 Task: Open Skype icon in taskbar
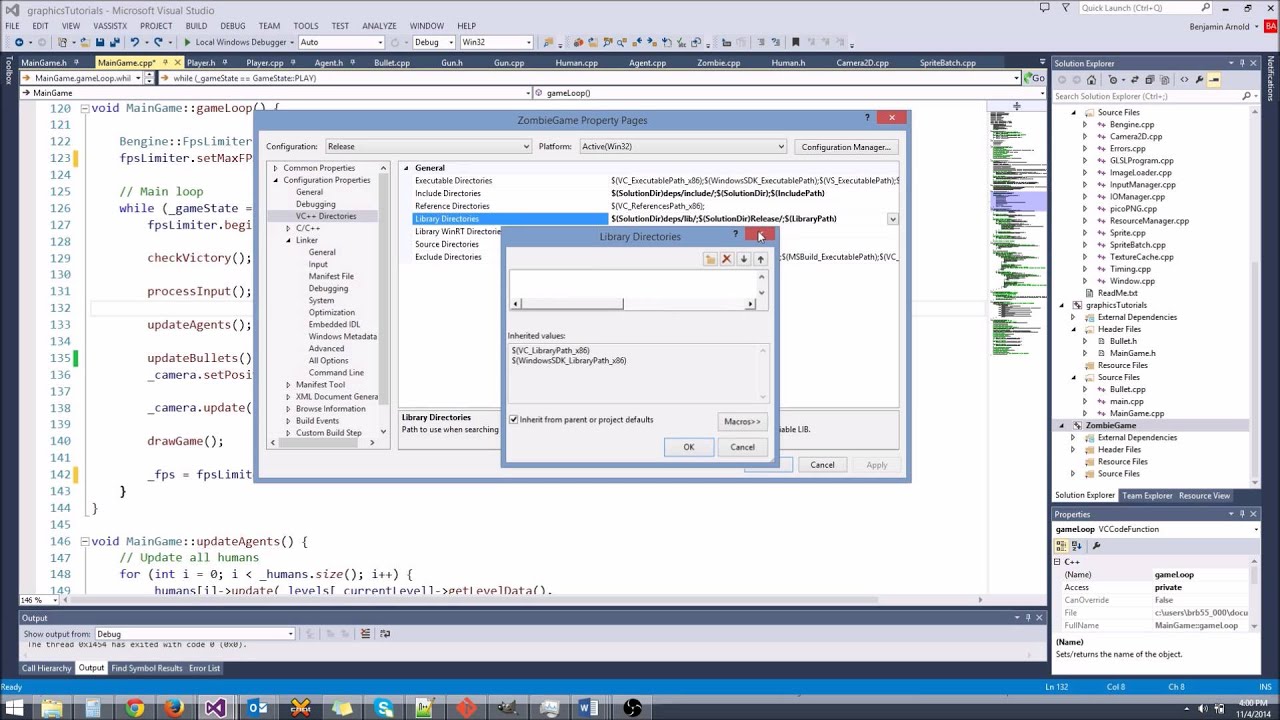point(384,708)
